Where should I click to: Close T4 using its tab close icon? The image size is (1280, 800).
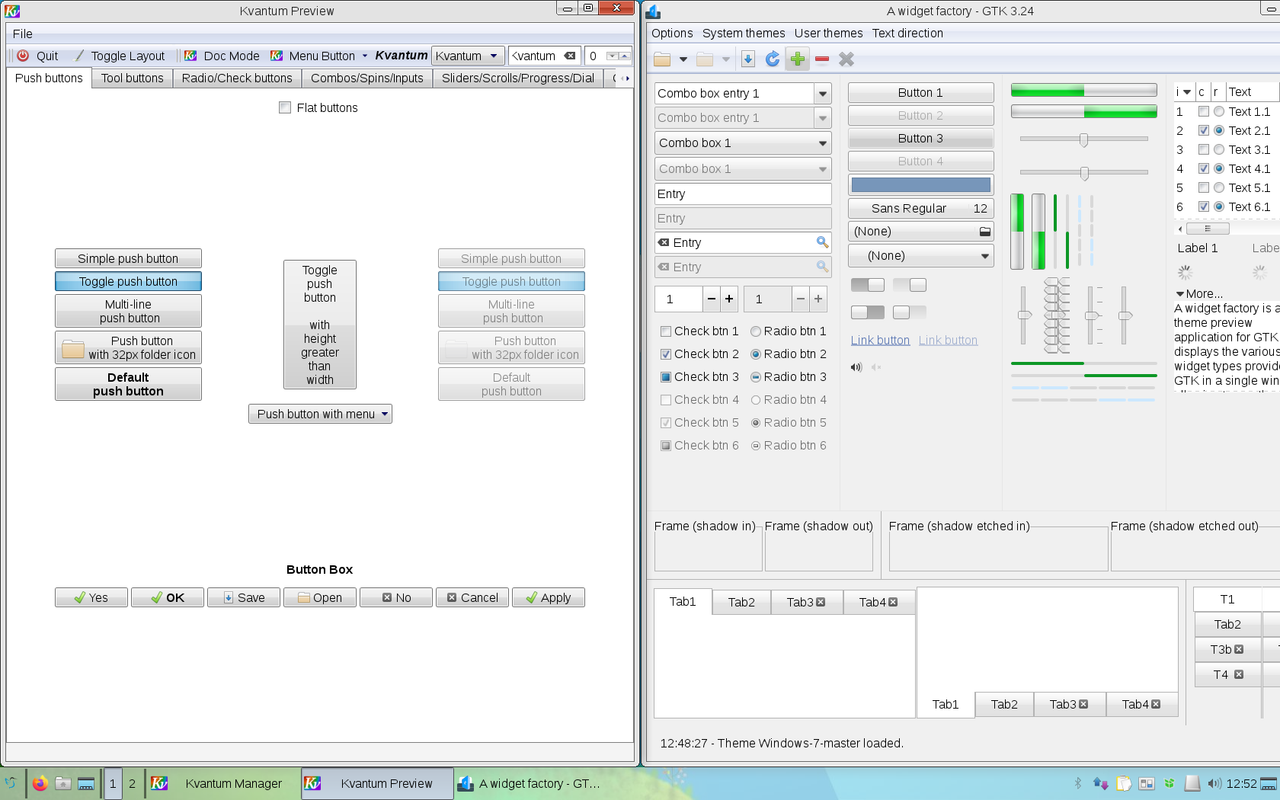(1239, 674)
